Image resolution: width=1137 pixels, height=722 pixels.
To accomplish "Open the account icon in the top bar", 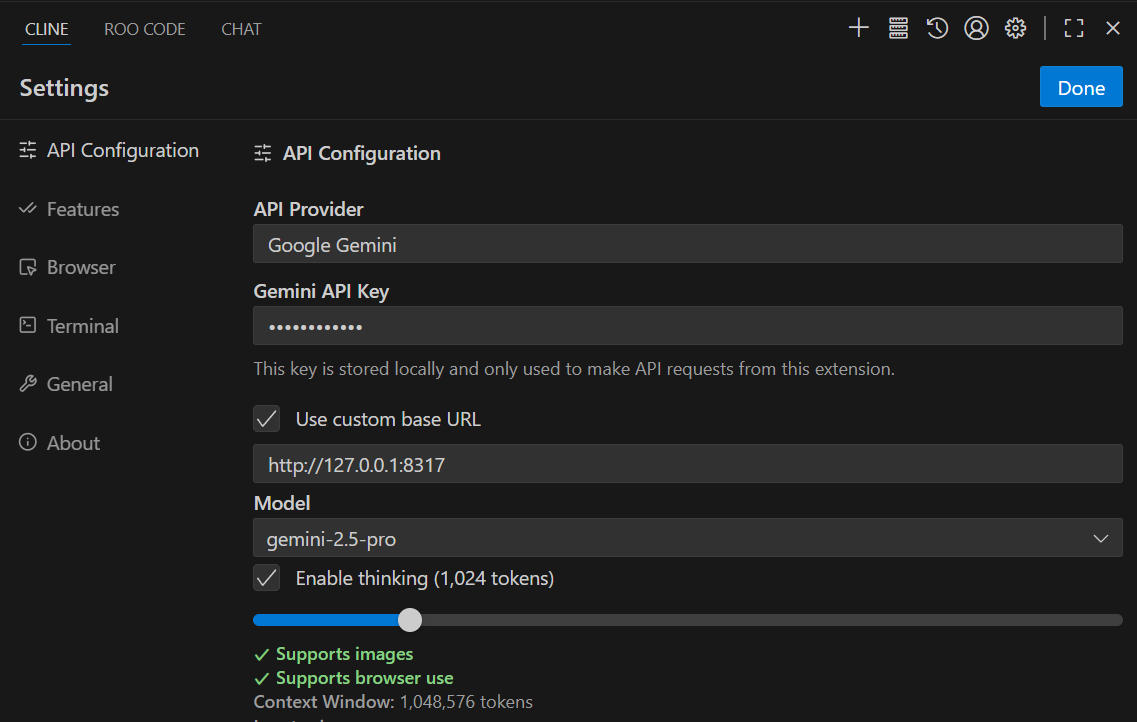I will coord(976,28).
